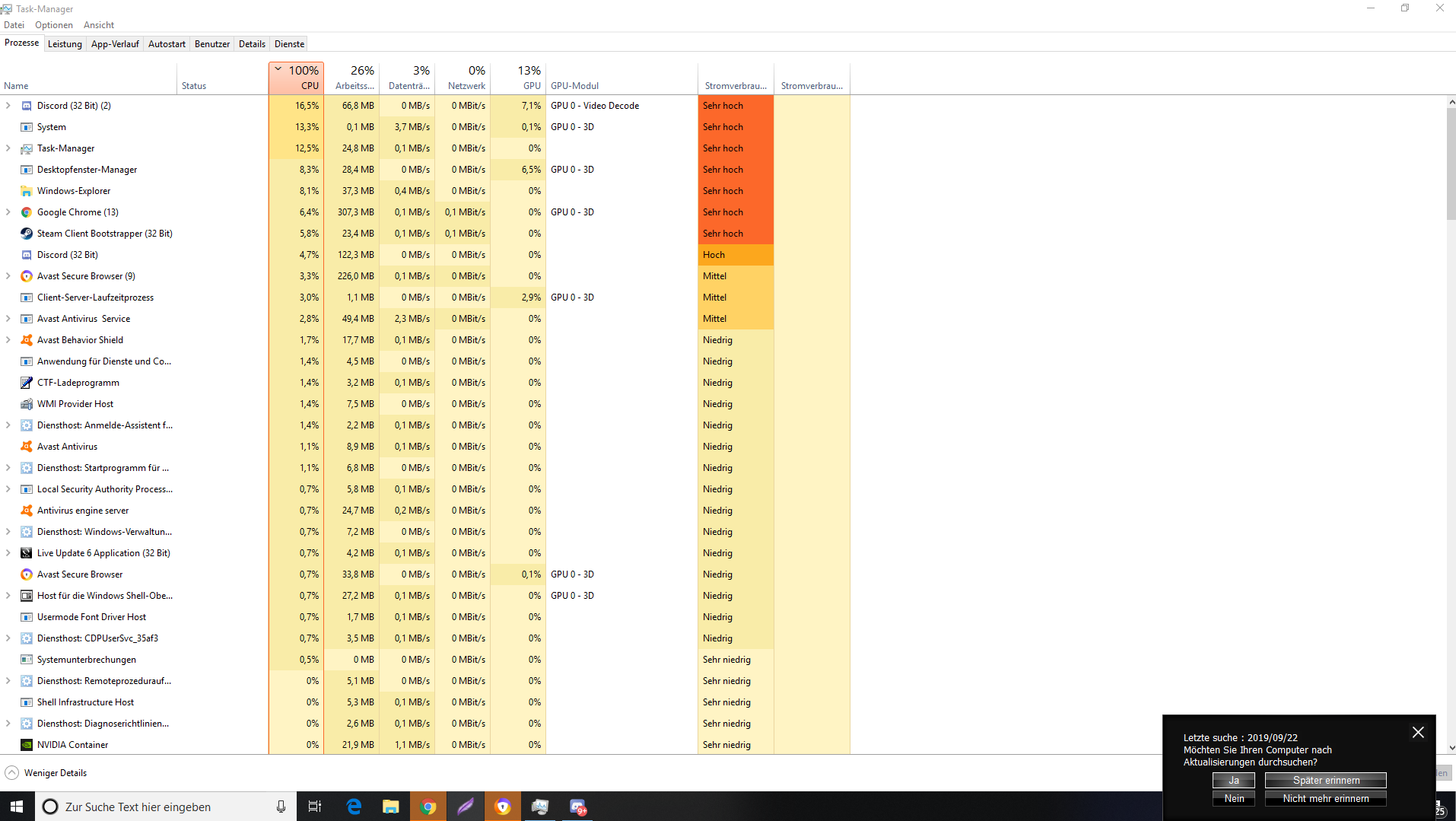1456x821 pixels.
Task: Click the Avast Secure Browser (9) icon
Action: pyautogui.click(x=27, y=276)
